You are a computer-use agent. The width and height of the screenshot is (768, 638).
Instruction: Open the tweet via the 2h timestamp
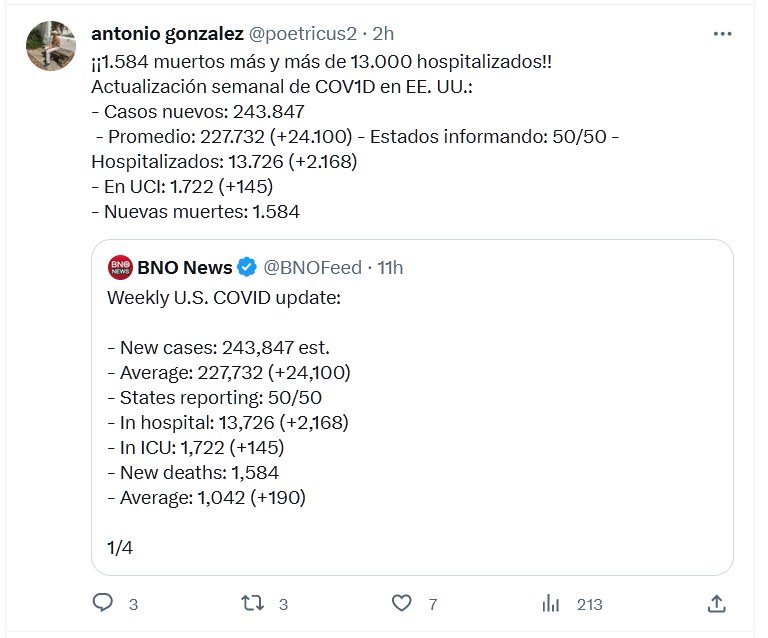(383, 34)
